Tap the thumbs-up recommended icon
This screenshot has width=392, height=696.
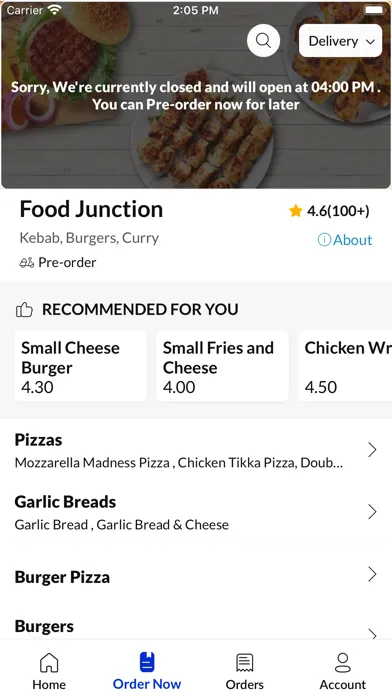click(24, 309)
